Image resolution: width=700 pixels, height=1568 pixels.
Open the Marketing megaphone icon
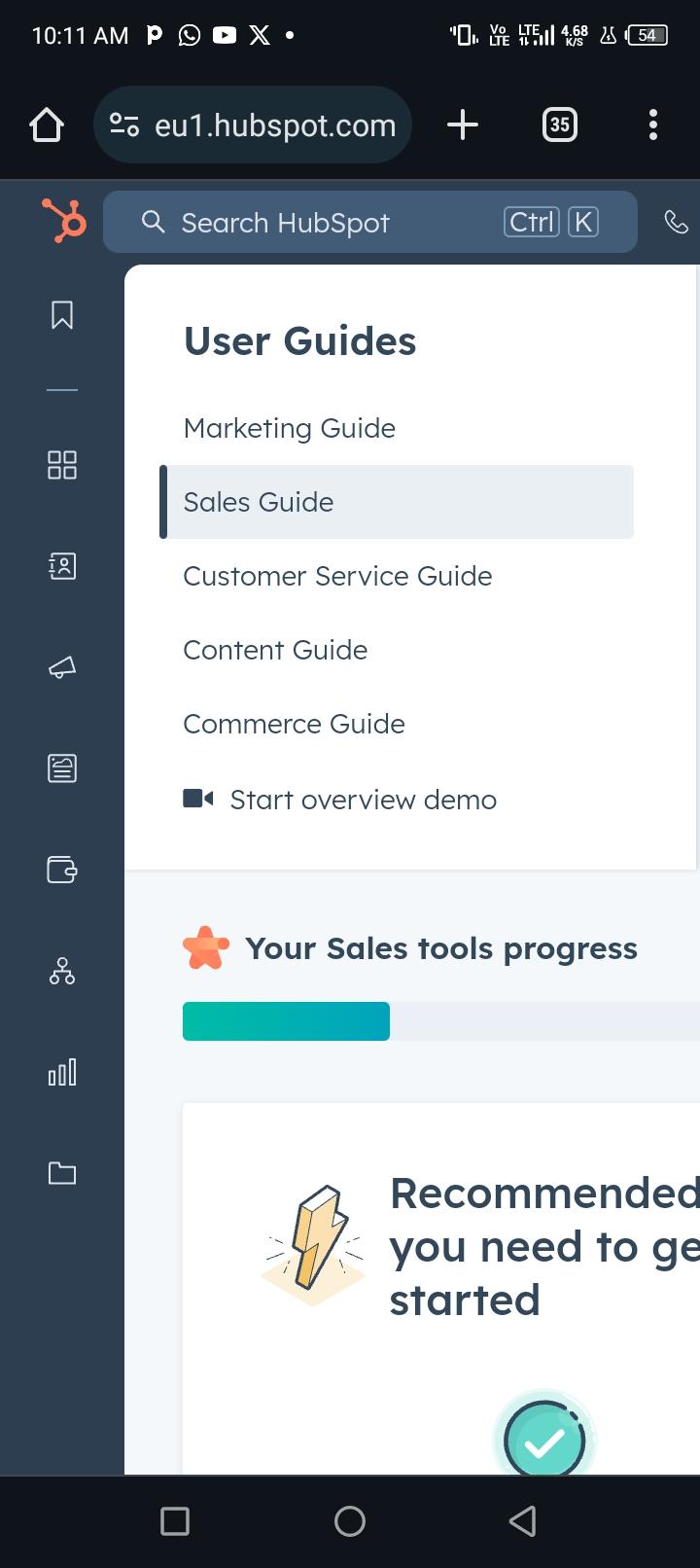click(62, 667)
